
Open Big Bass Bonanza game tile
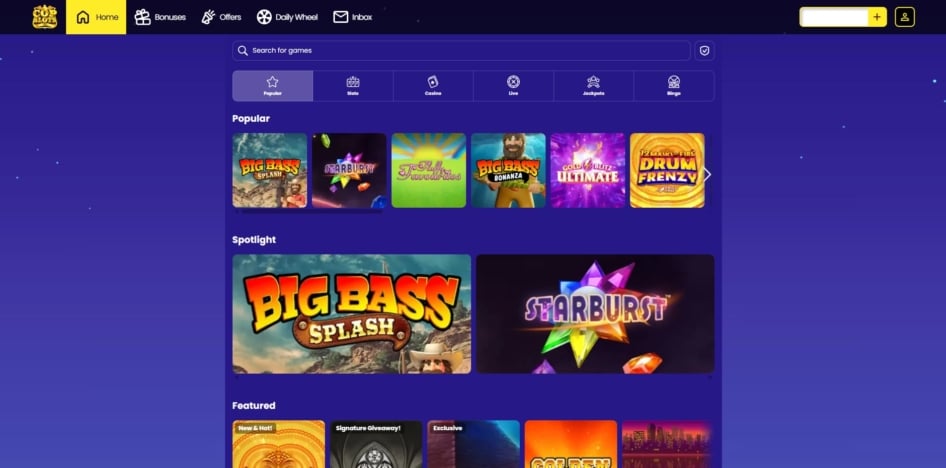coord(508,170)
